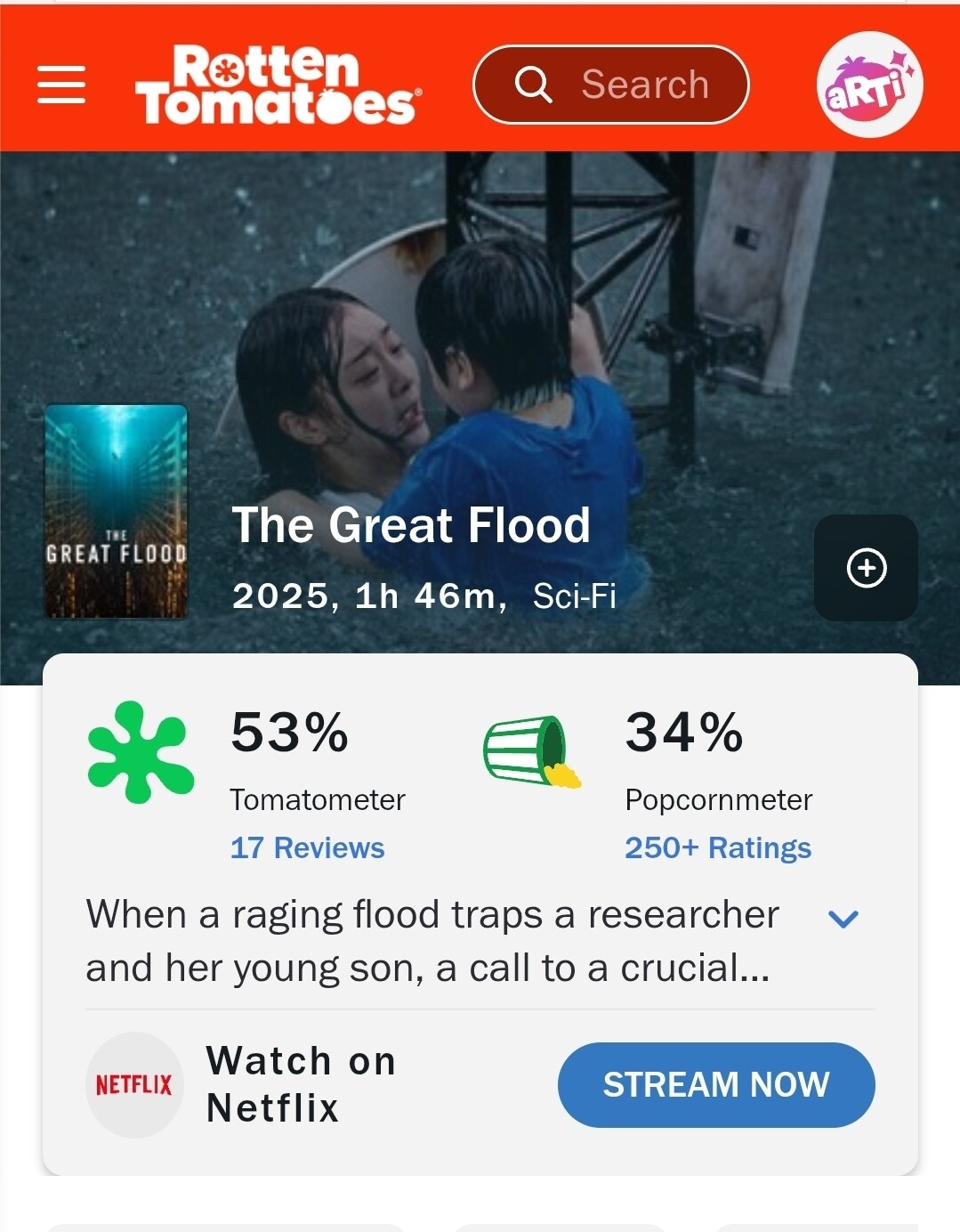Tap the Watch on Netflix text
The height and width of the screenshot is (1232, 960).
[301, 1084]
